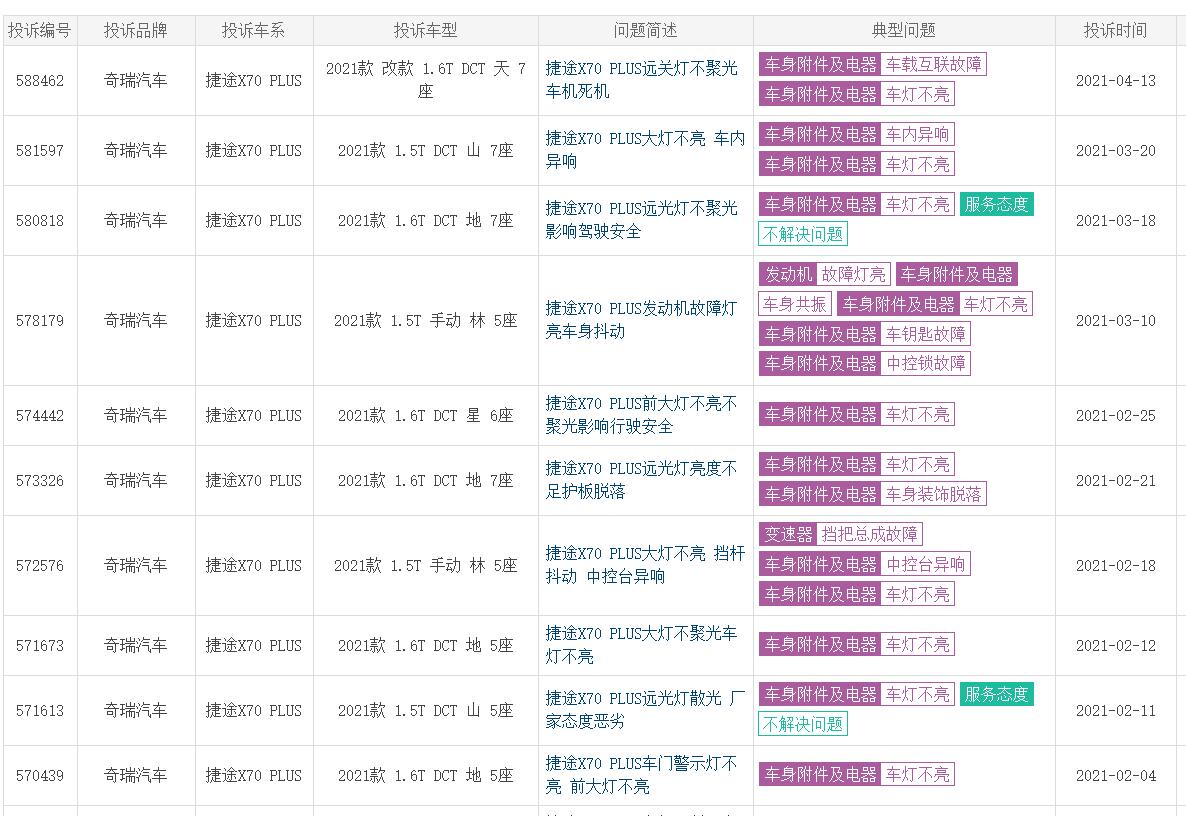Select complaint number 572576
This screenshot has width=1186, height=816.
(40, 566)
